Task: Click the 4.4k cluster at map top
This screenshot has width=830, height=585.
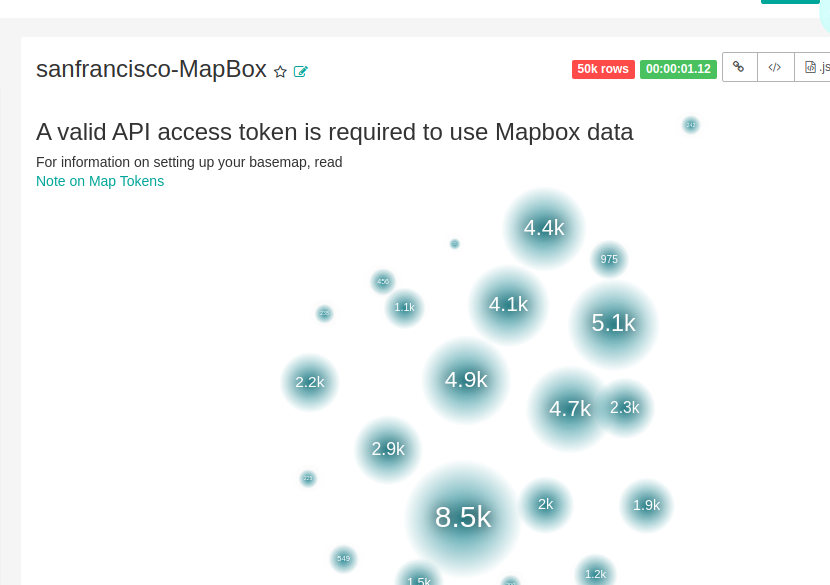Action: 544,228
